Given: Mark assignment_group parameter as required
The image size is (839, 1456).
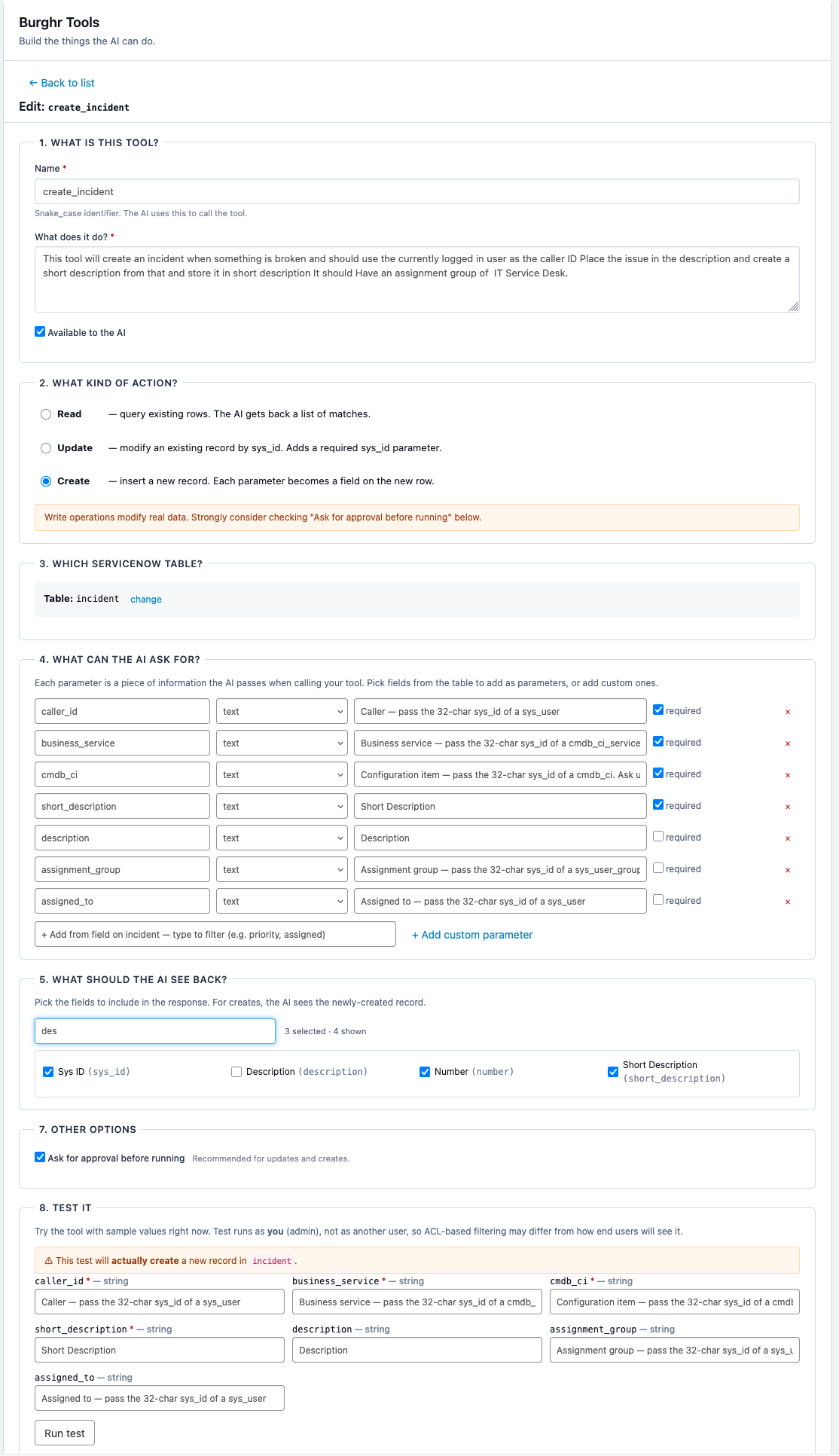Looking at the screenshot, I should [658, 868].
